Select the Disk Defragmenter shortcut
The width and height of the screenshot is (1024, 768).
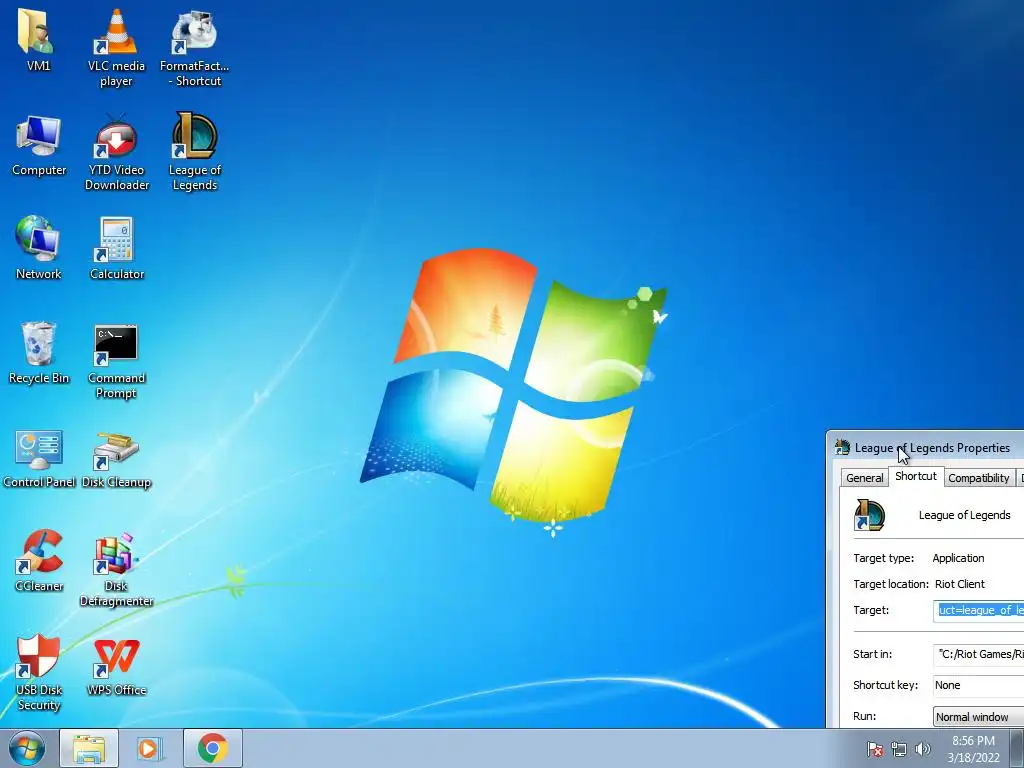116,569
